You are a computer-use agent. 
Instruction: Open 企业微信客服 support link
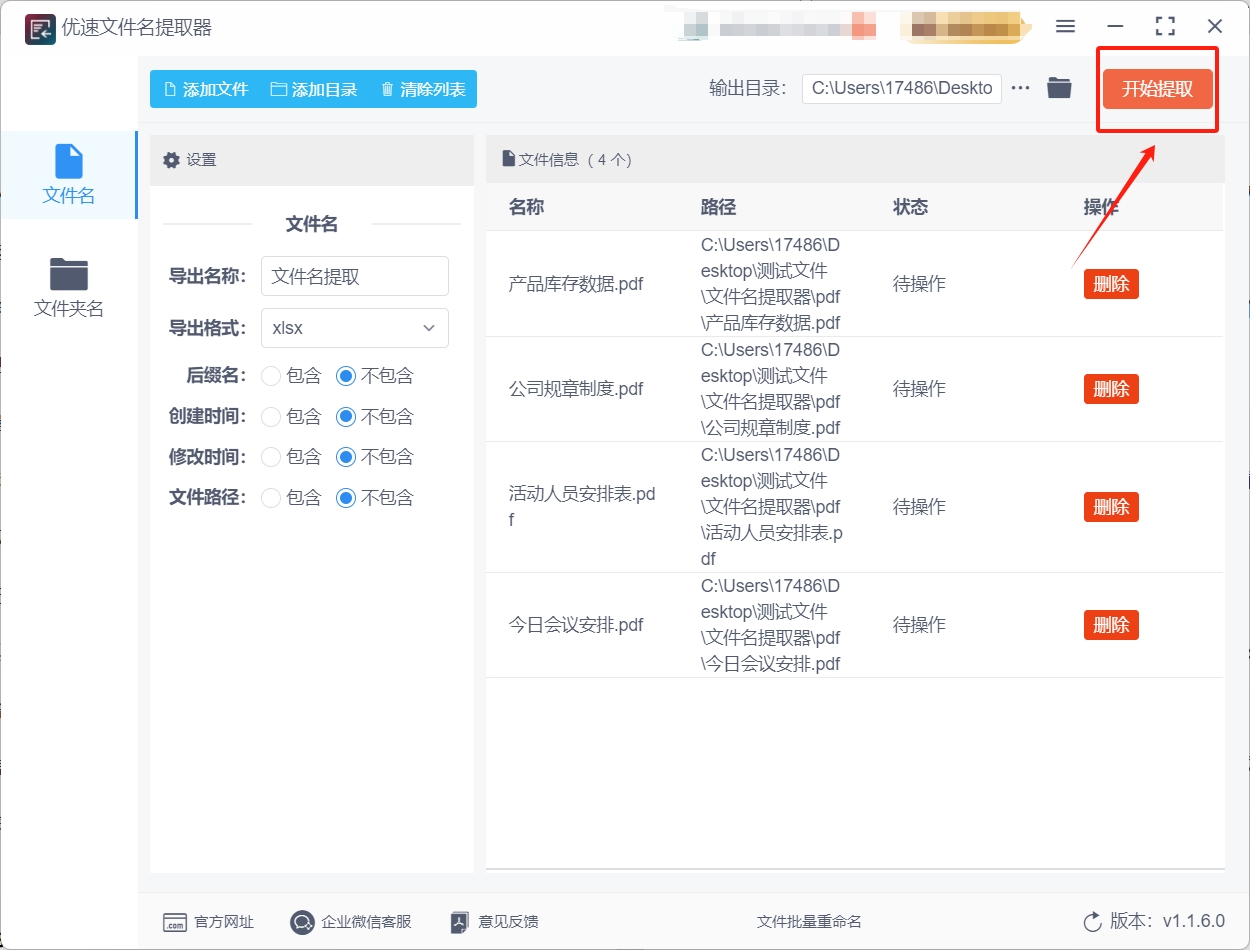pos(351,922)
